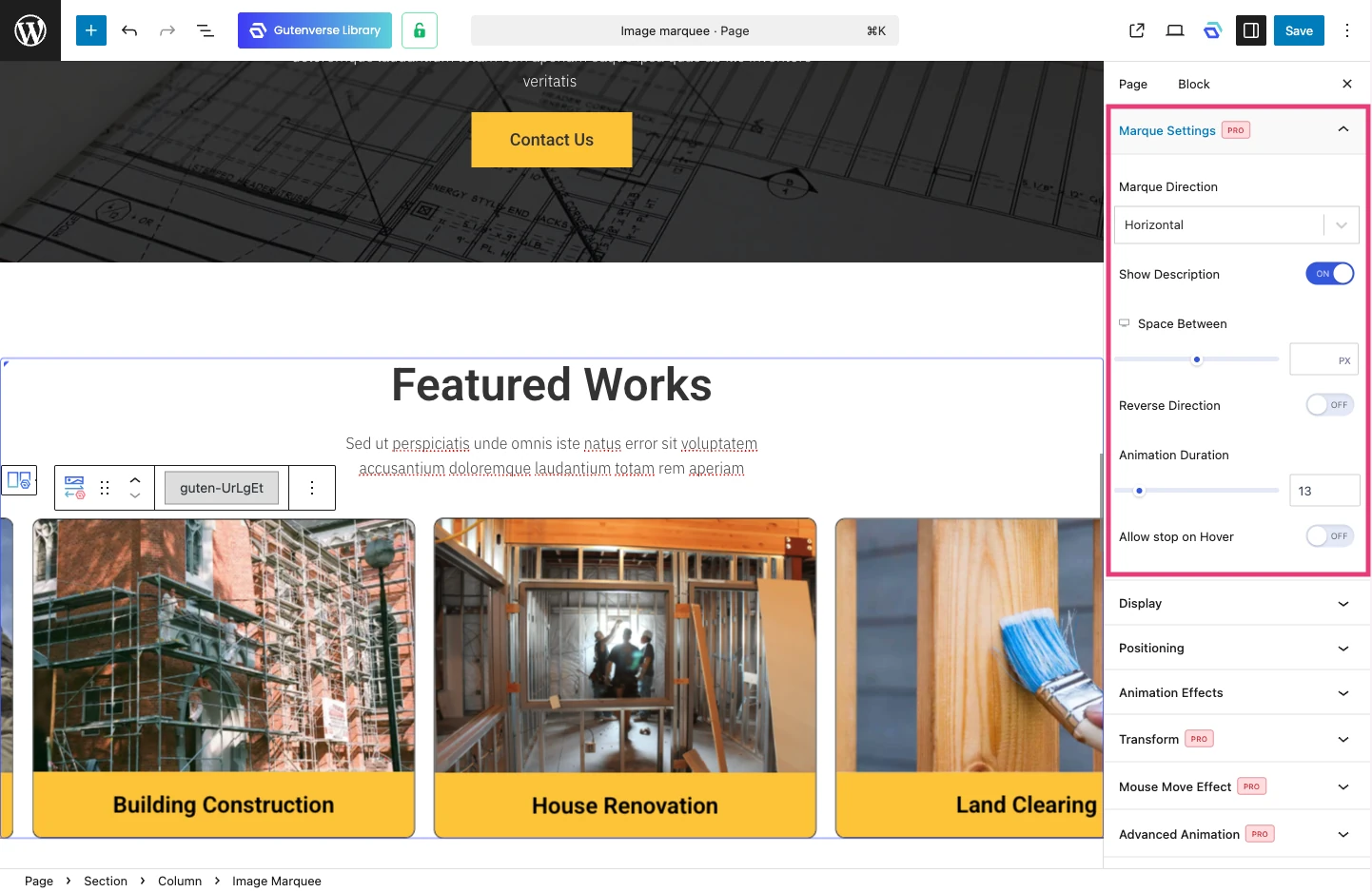Expand the Animation Effects section
1372x892 pixels.
pos(1236,693)
